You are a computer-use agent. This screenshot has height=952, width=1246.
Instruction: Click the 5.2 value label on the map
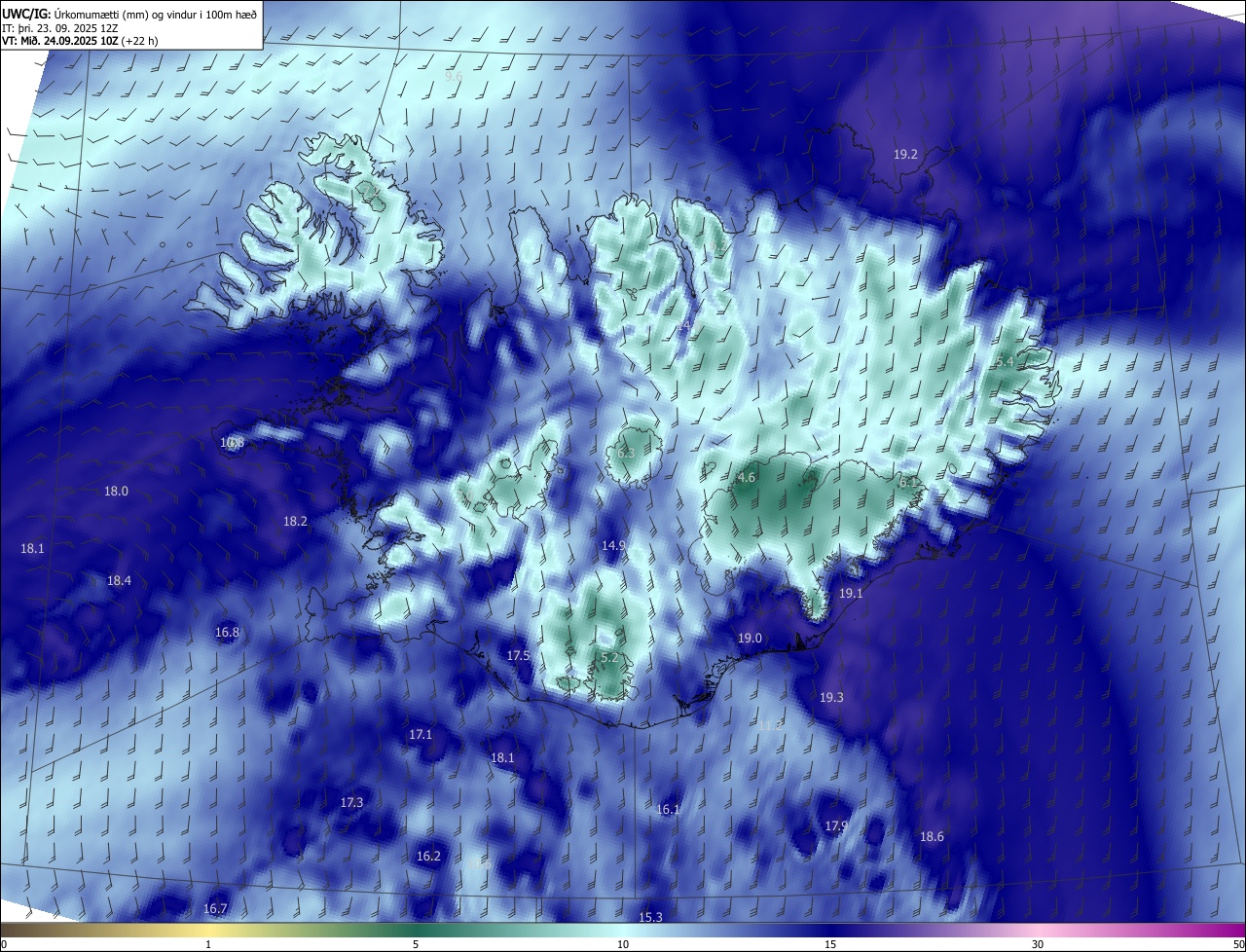609,658
